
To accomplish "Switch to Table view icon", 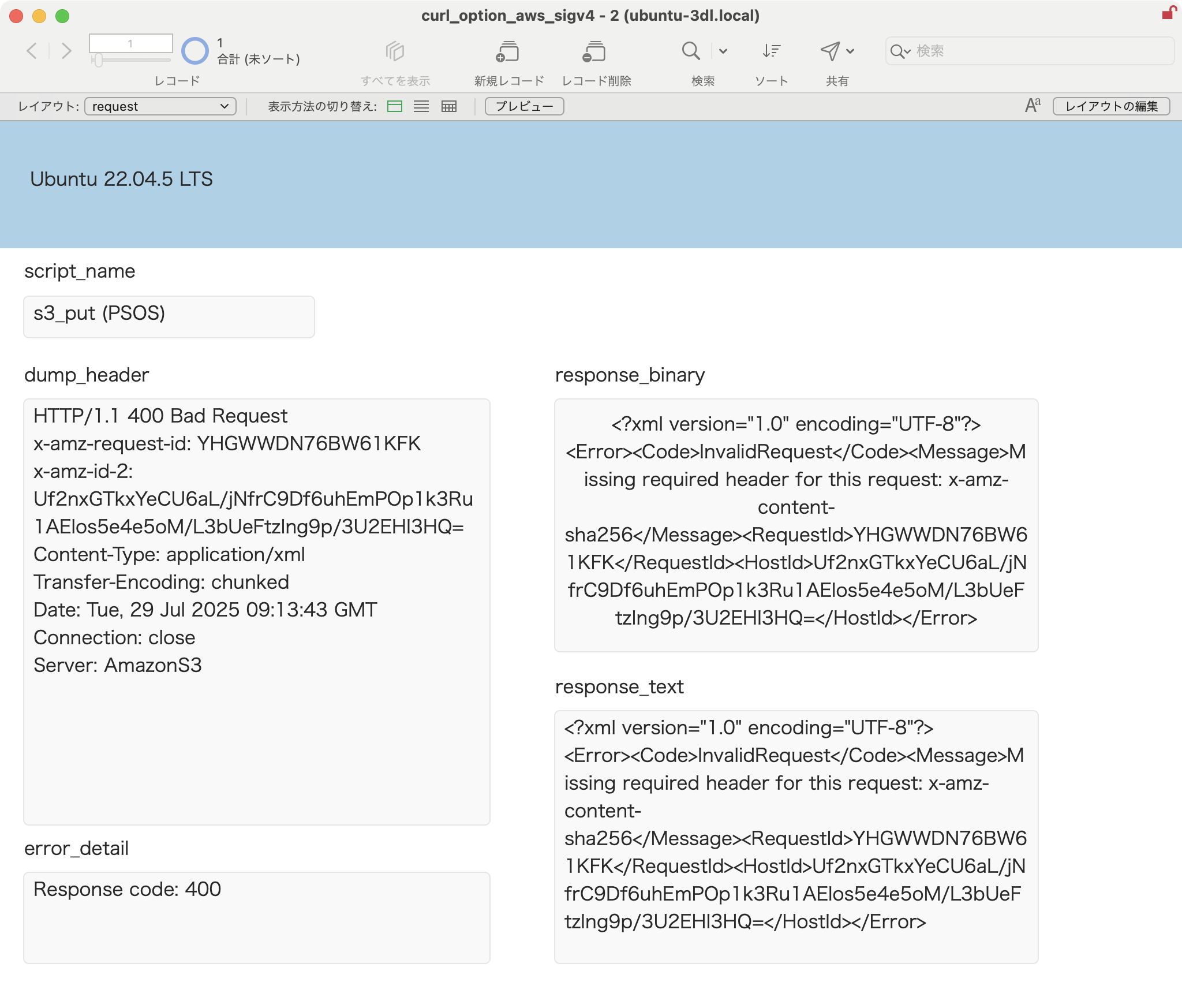I will coord(448,106).
